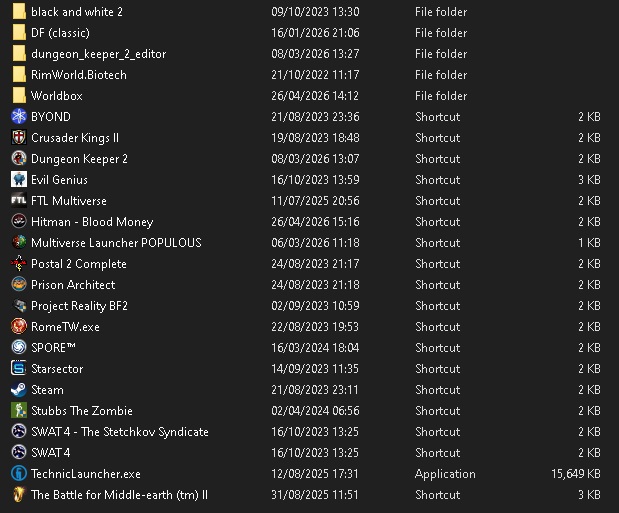This screenshot has height=513, width=619.
Task: Select the "Stubbs The Zombie" name
Action: (x=82, y=411)
